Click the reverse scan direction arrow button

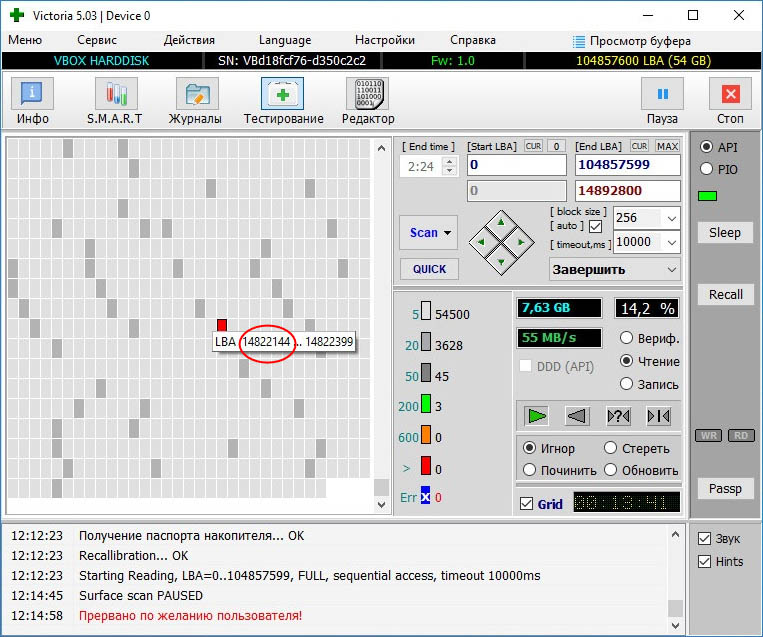(x=577, y=416)
